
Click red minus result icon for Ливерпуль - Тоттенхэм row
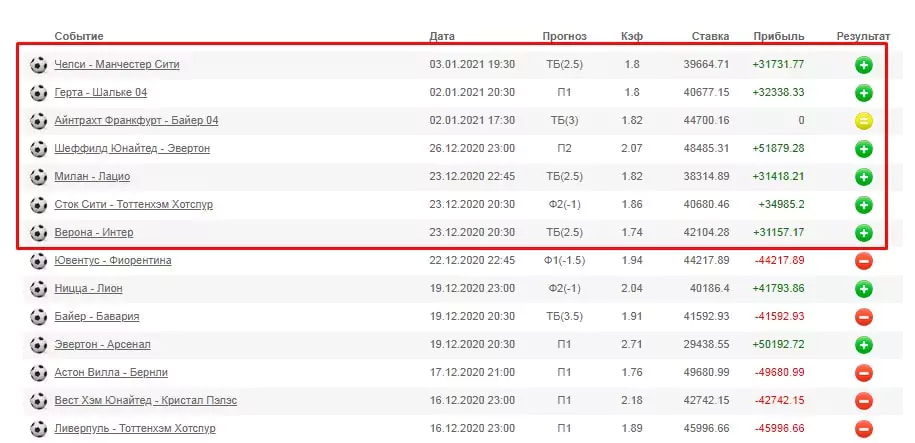point(864,429)
